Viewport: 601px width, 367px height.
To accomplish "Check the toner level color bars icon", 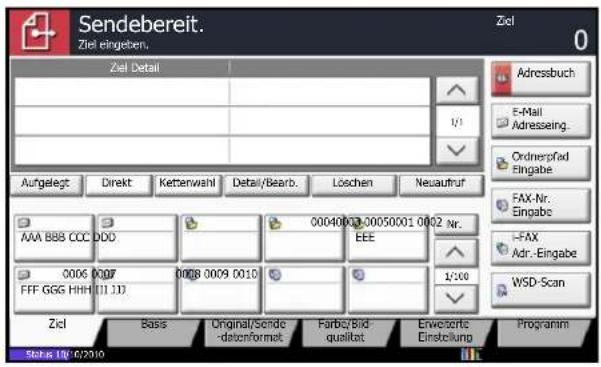I will [471, 354].
